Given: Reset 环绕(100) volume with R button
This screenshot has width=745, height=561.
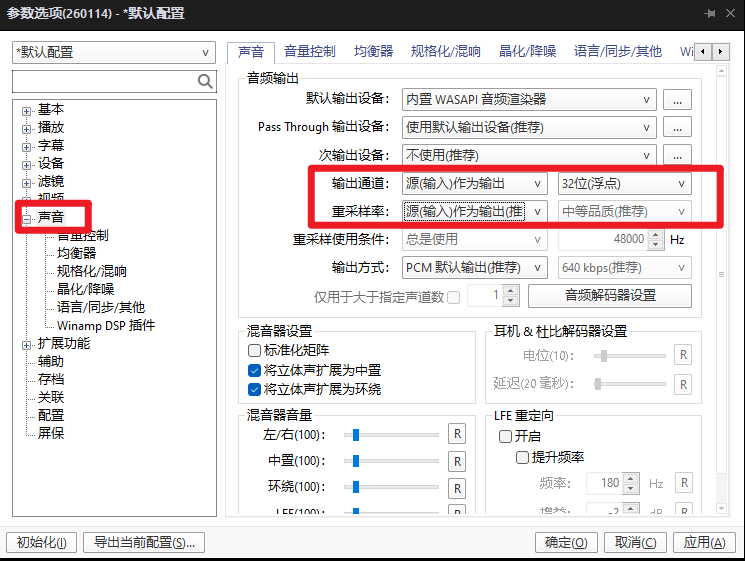Looking at the screenshot, I should click(457, 488).
